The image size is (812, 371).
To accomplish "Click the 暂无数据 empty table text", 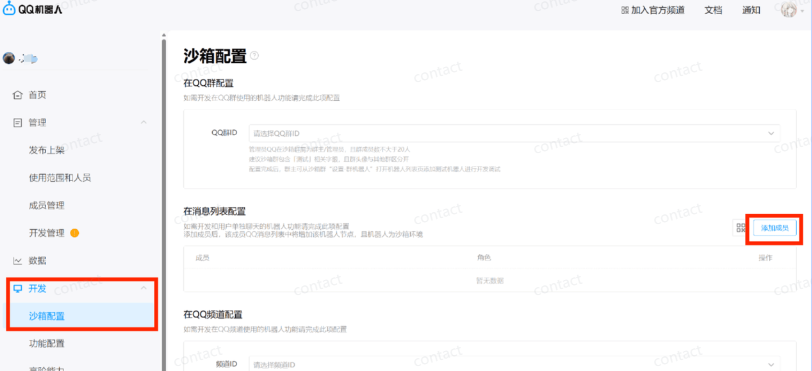I will coord(490,280).
